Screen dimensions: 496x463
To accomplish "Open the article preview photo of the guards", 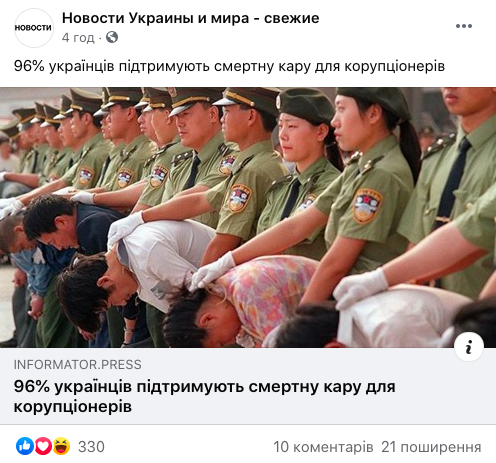I will pos(248,218).
